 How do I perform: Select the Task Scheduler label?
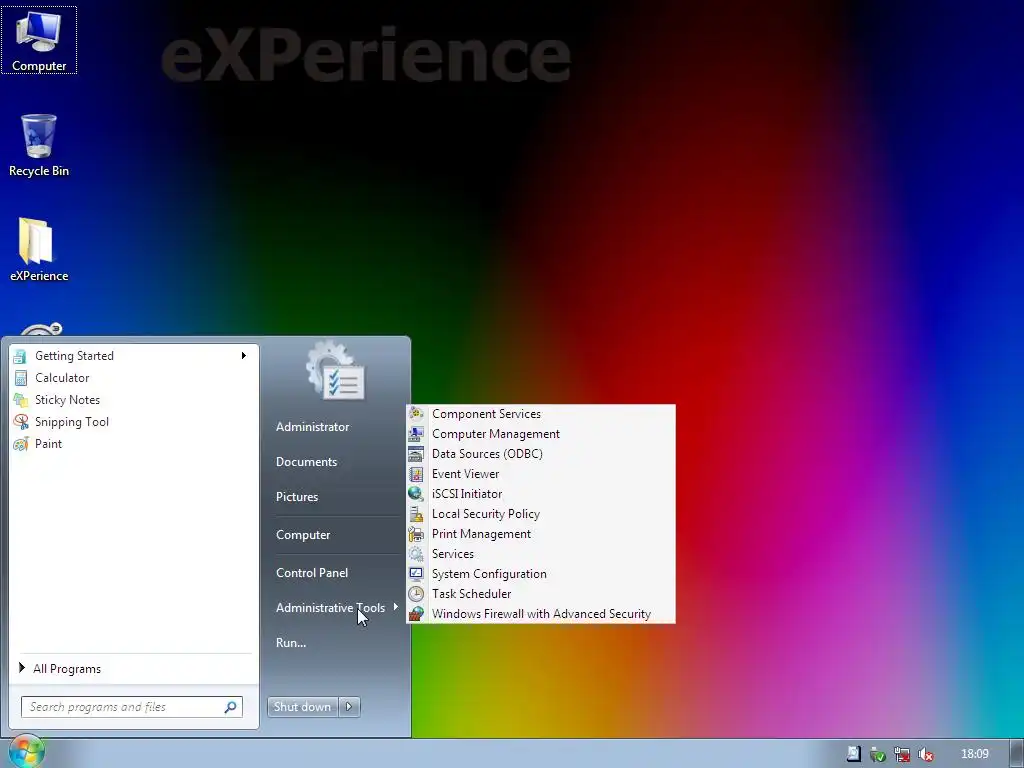(x=471, y=594)
